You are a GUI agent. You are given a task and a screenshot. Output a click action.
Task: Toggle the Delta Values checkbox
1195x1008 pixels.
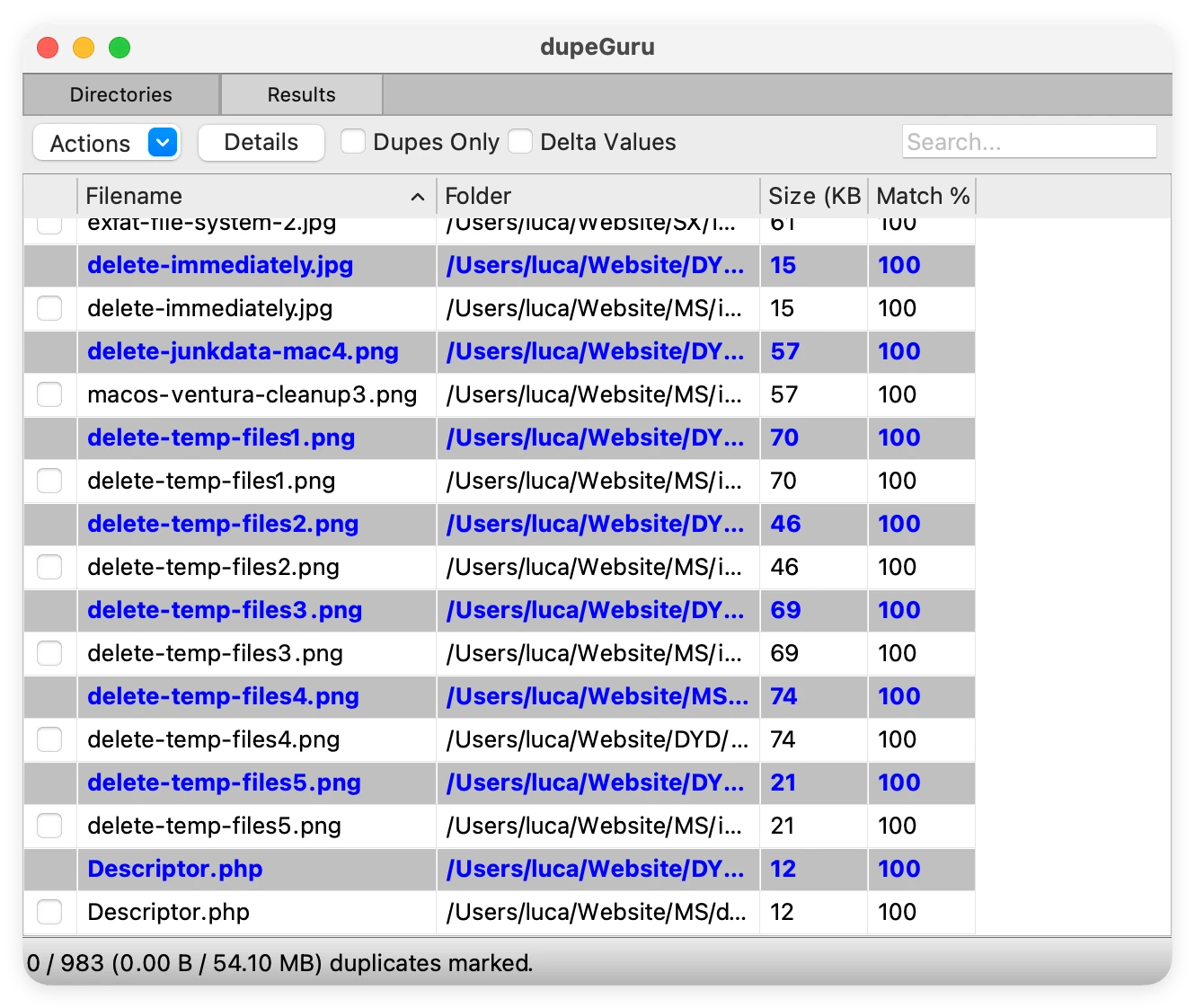coord(520,142)
